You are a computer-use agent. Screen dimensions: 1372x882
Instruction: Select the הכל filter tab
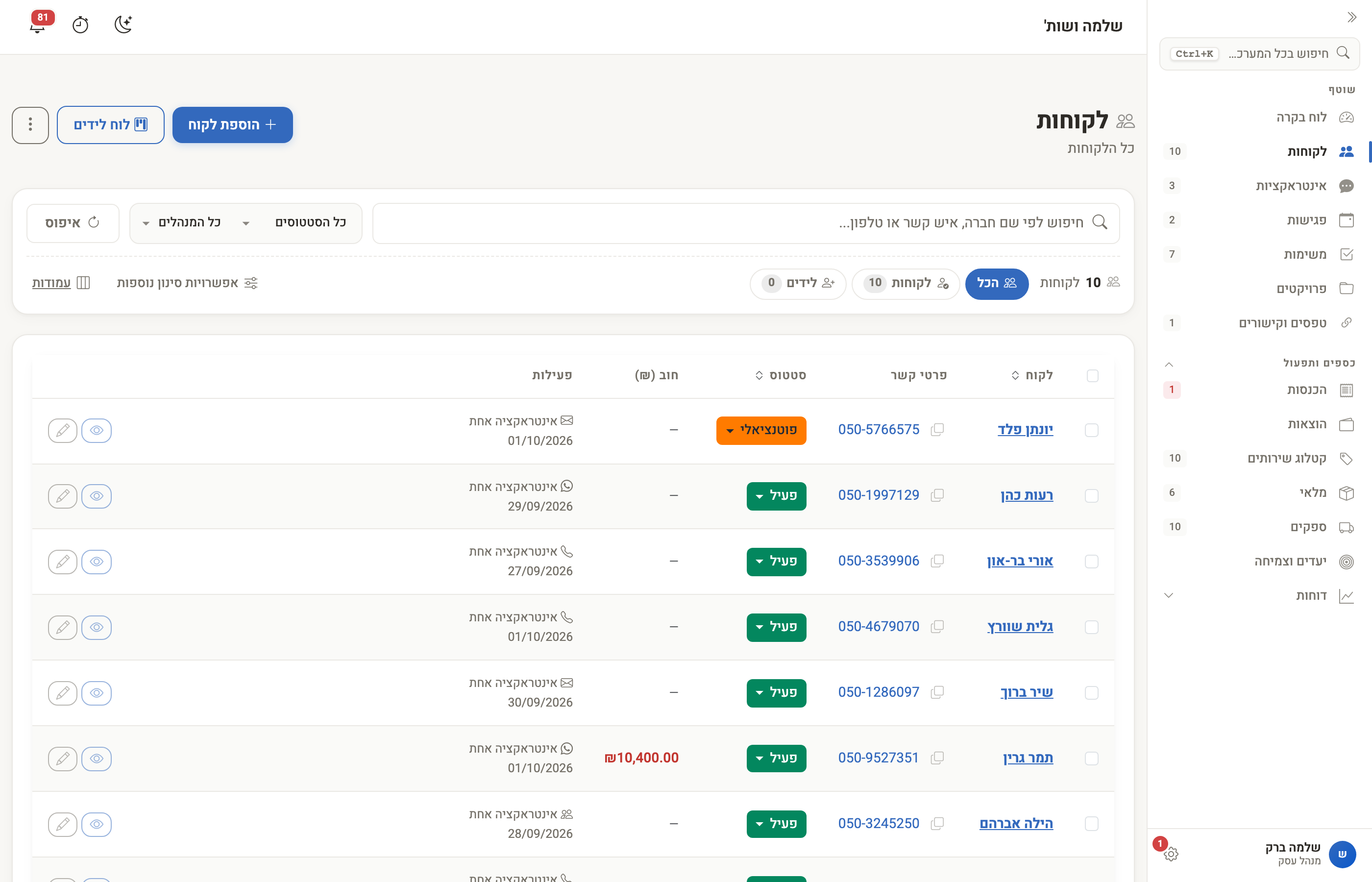(x=996, y=284)
